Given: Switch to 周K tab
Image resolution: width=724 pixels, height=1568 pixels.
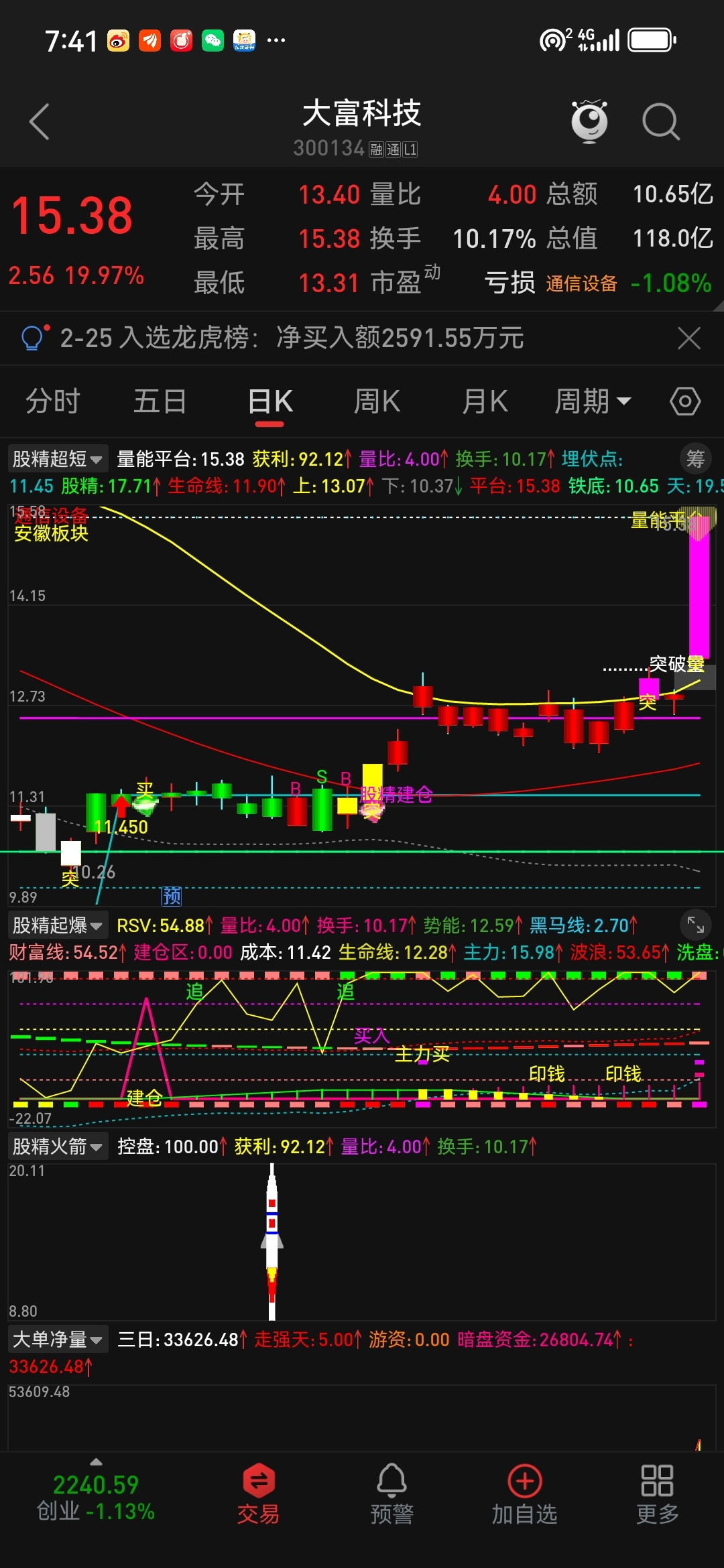Looking at the screenshot, I should click(377, 401).
